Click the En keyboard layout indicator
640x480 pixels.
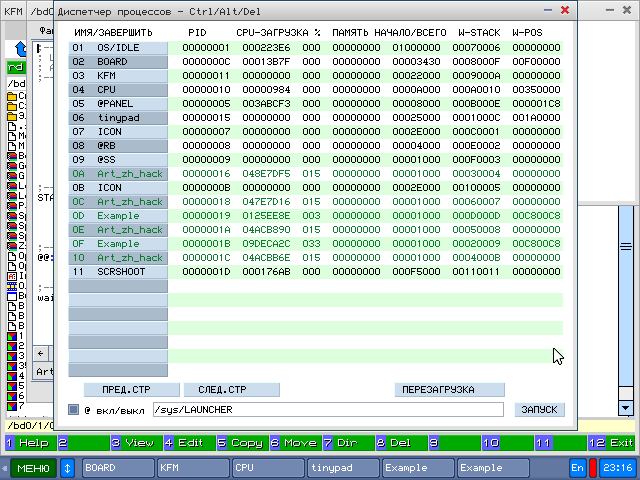pos(578,467)
